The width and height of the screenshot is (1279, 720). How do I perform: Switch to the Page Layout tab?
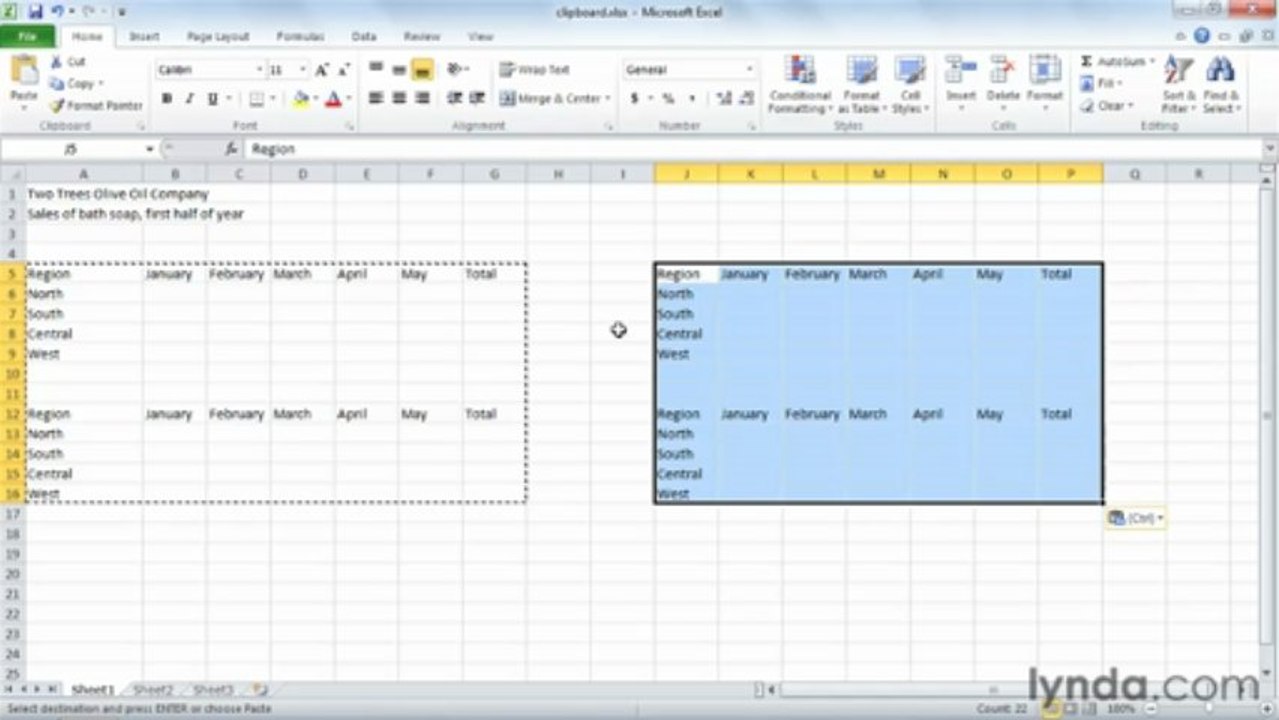click(x=218, y=36)
